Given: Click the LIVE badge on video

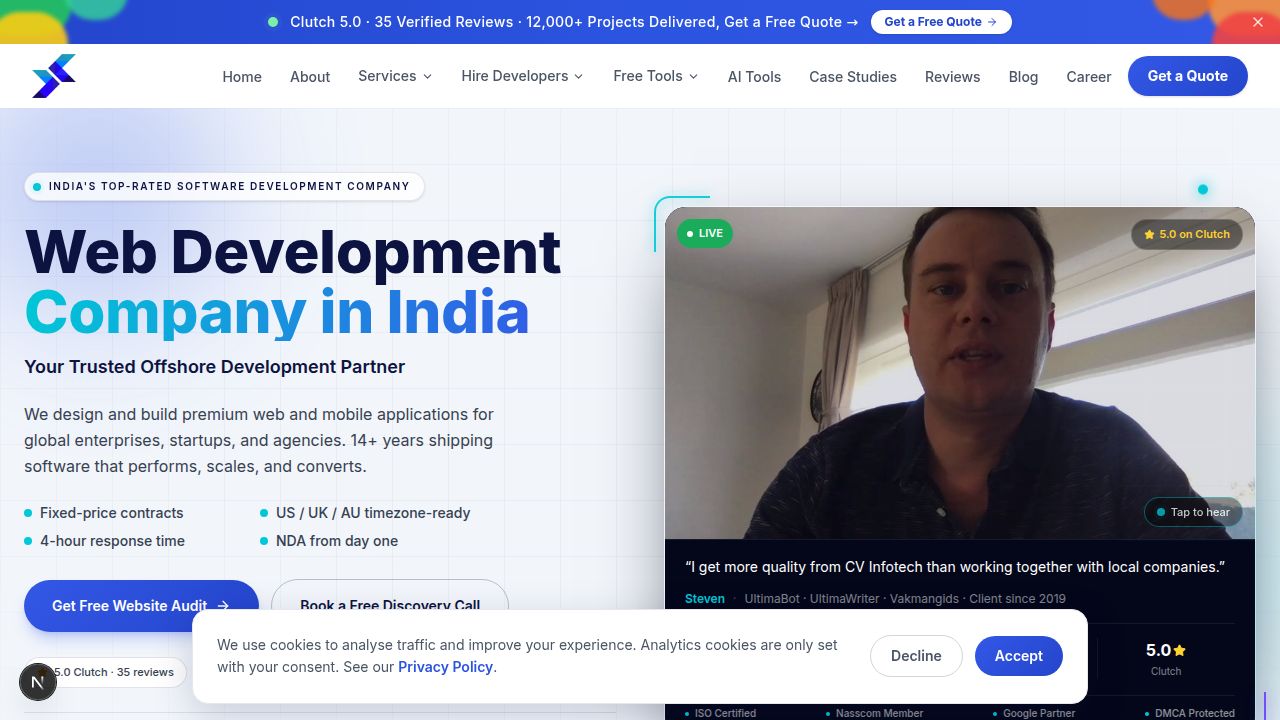Looking at the screenshot, I should click(705, 233).
